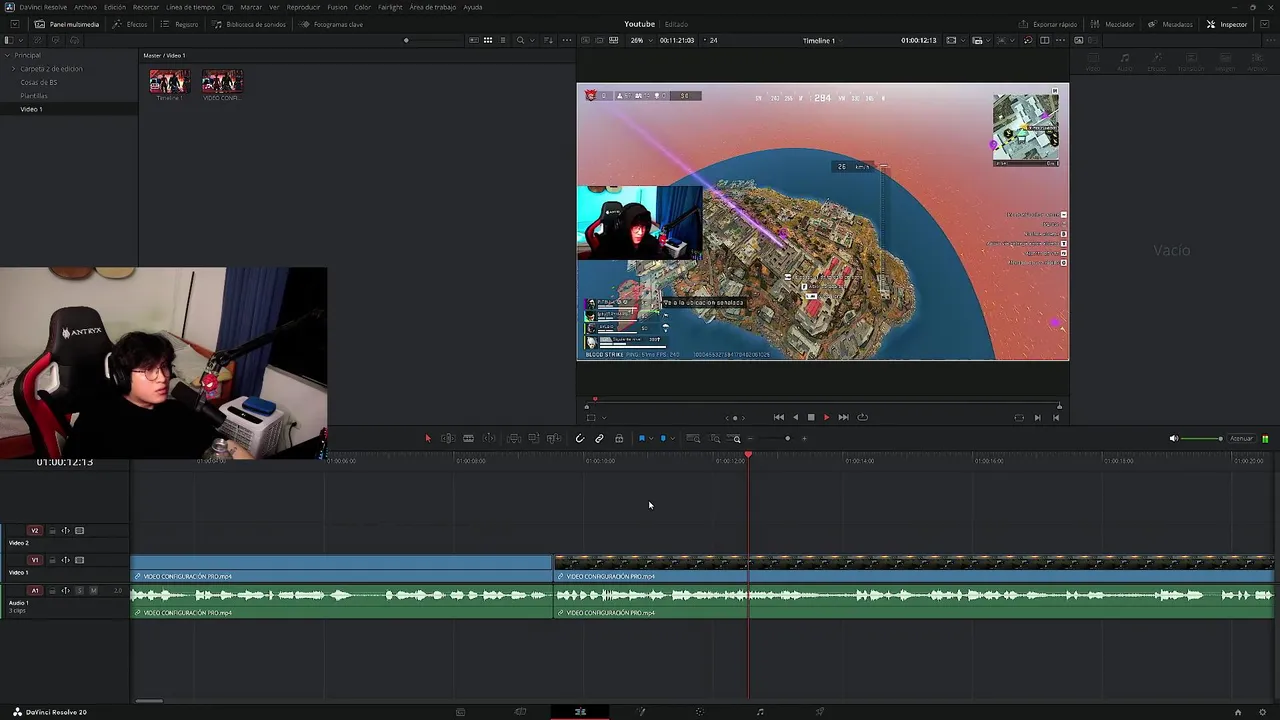Open the Ayuda menu
This screenshot has height=720, width=1280.
473,7
